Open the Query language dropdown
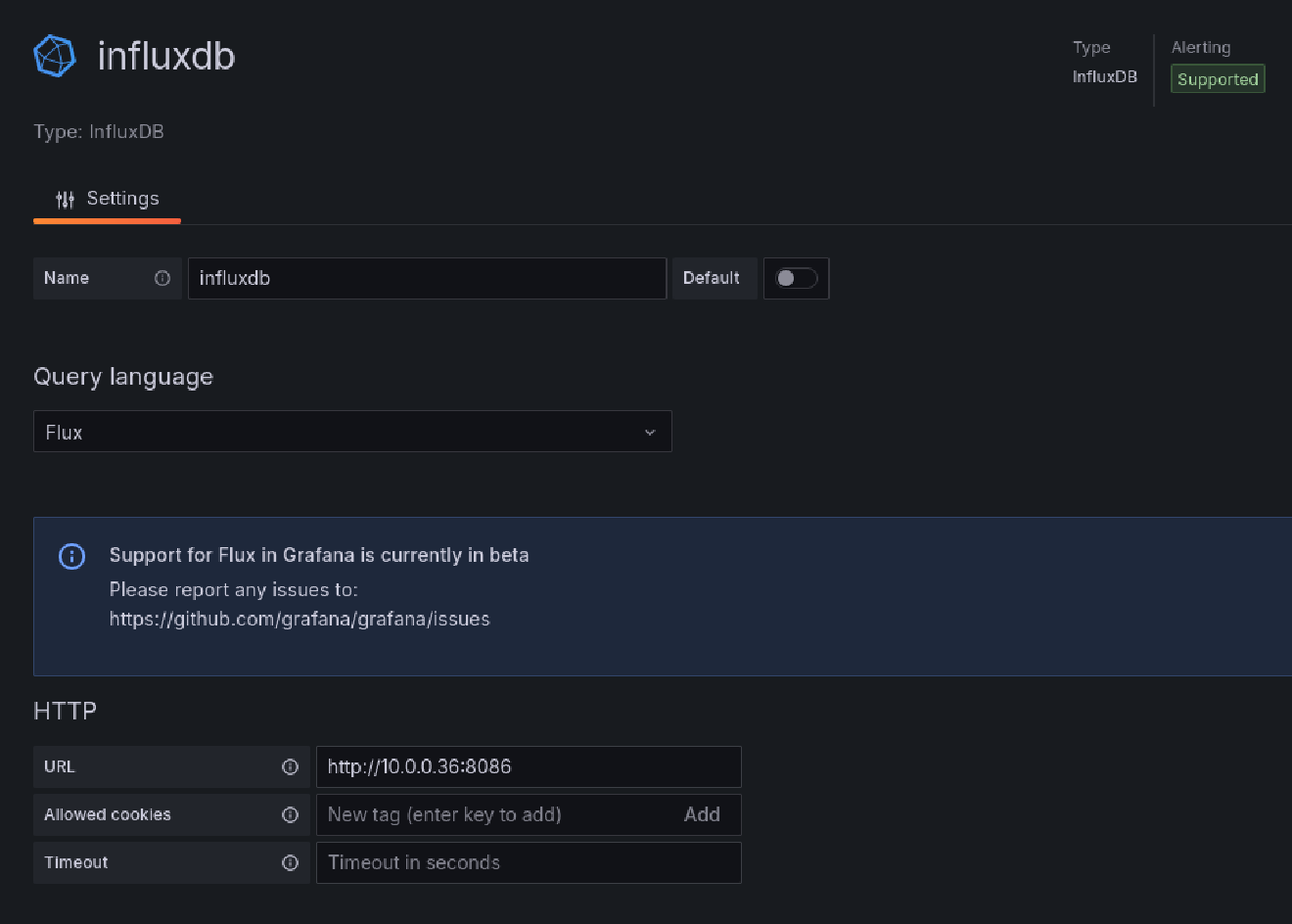Image resolution: width=1292 pixels, height=924 pixels. tap(352, 431)
